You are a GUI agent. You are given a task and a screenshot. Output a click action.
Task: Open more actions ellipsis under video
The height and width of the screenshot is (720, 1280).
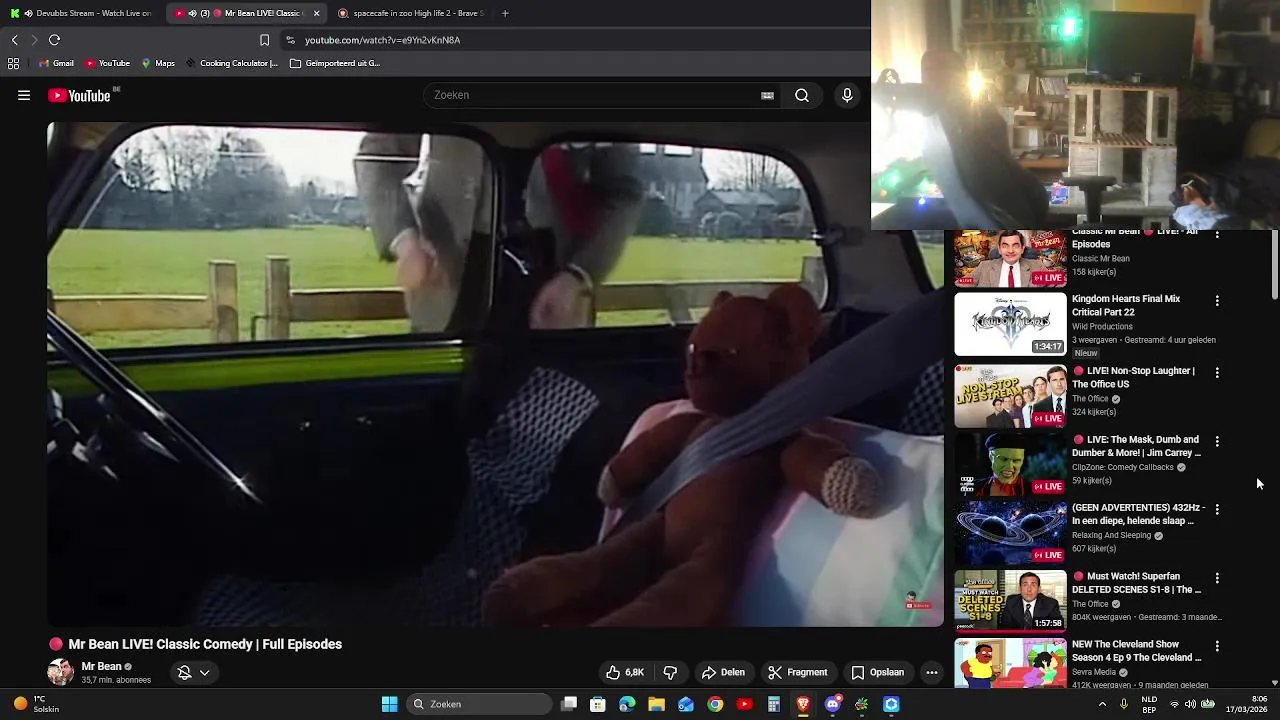pos(932,673)
